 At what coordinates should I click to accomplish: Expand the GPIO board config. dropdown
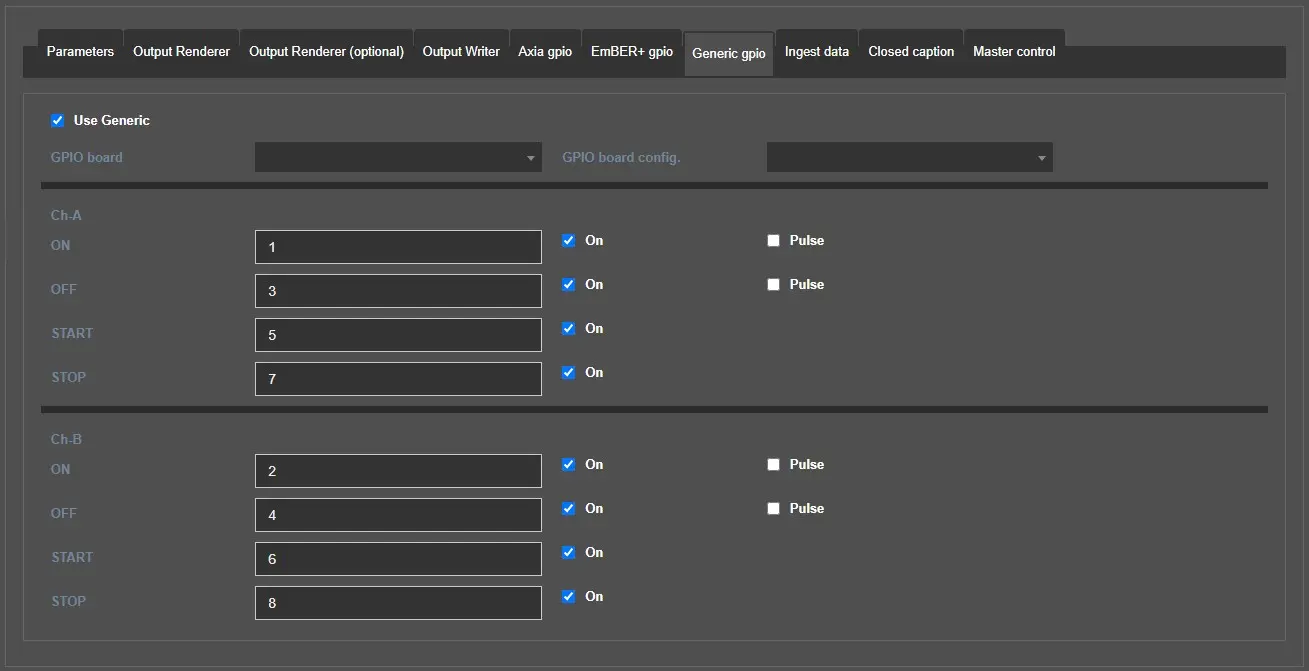tap(909, 158)
